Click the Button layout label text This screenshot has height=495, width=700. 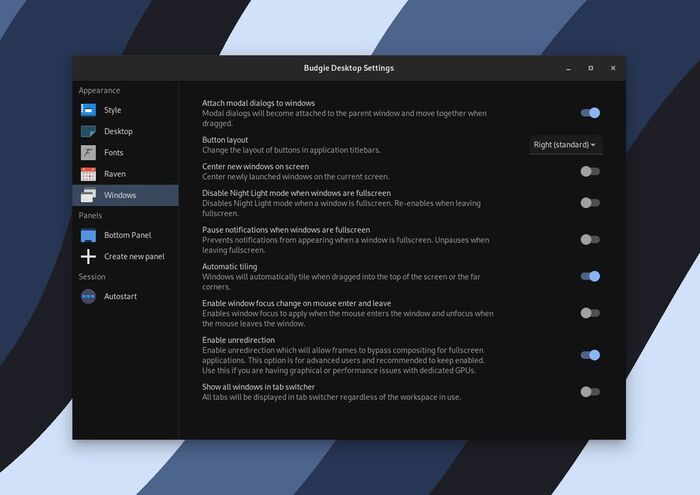click(225, 140)
